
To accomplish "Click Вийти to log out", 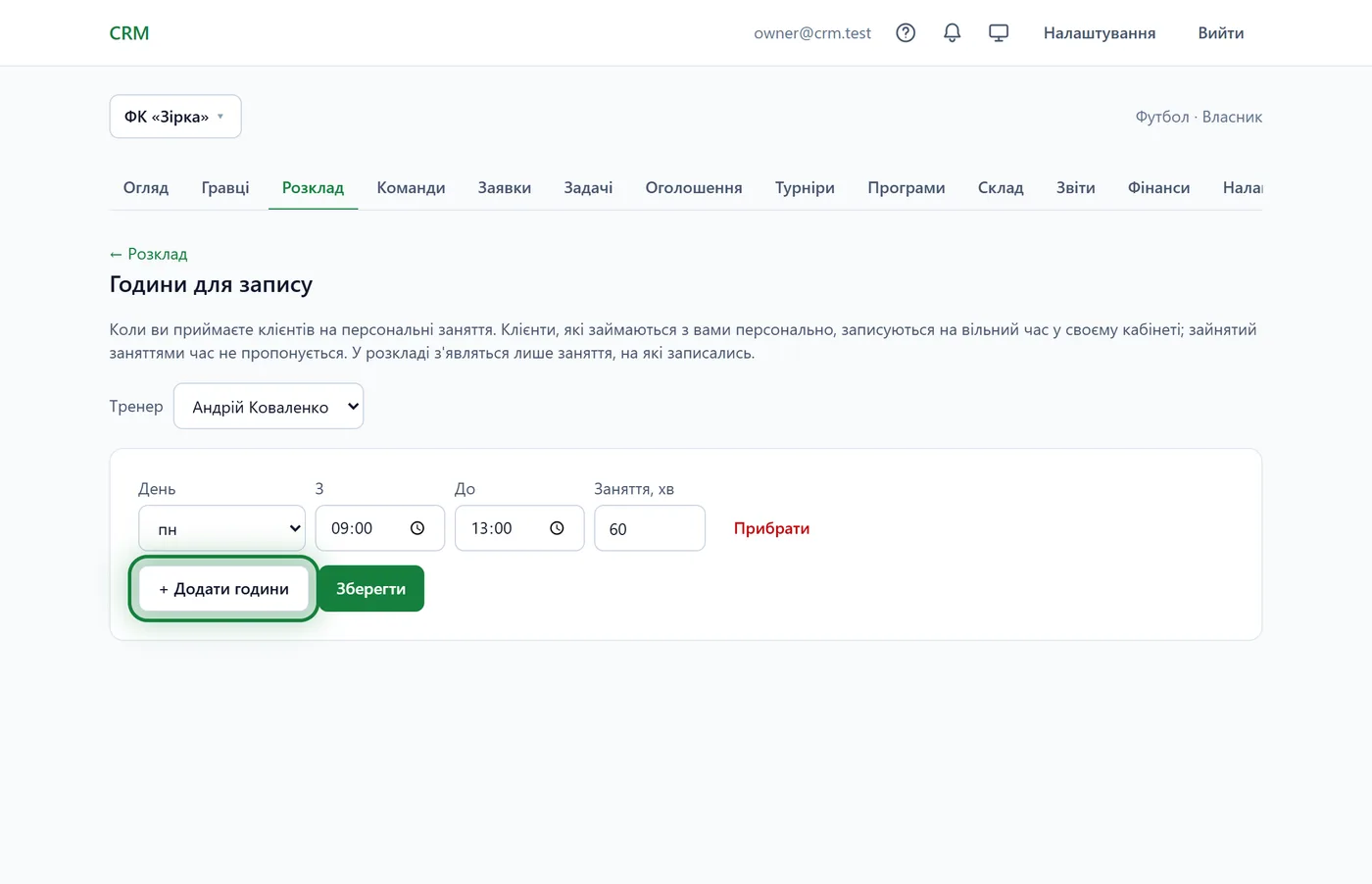I will coord(1221,33).
